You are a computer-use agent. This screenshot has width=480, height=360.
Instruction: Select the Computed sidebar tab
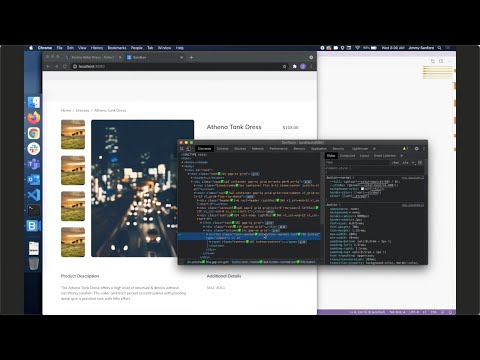pyautogui.click(x=347, y=156)
